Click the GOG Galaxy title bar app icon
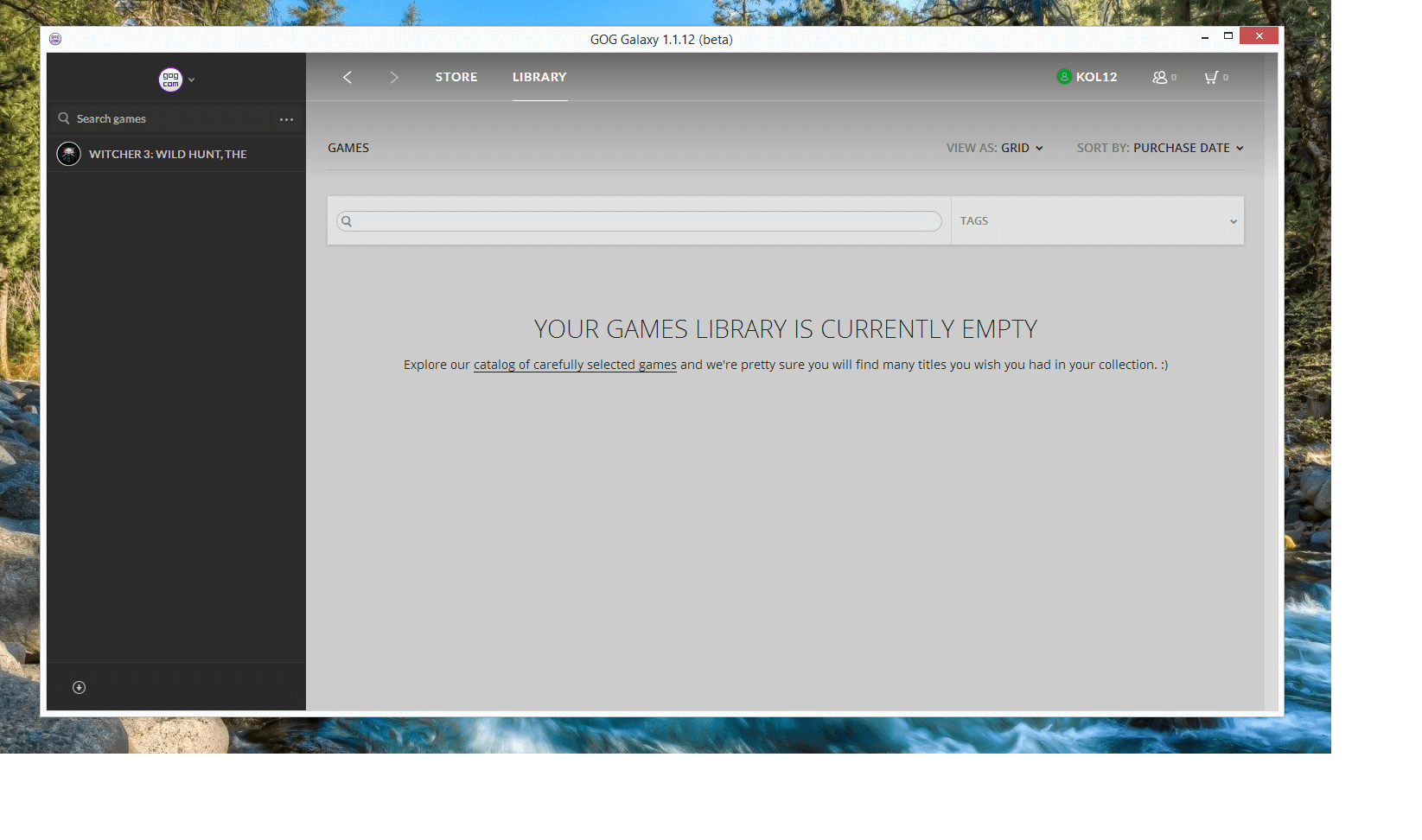The width and height of the screenshot is (1422, 840). coord(55,39)
